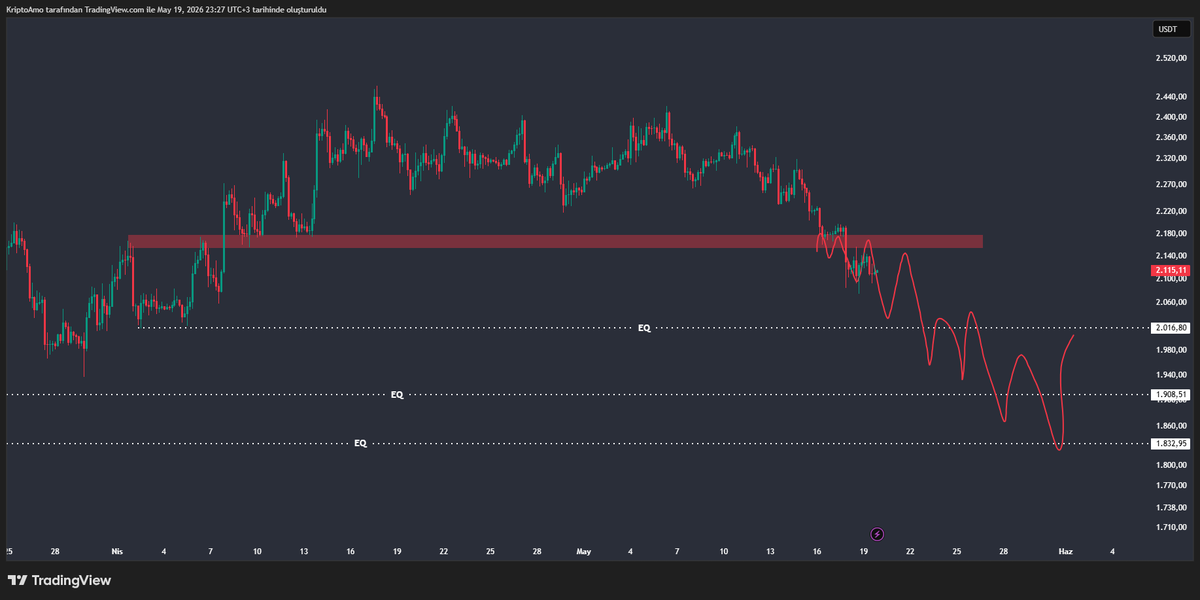Click the 1.980,00 price axis value
The height and width of the screenshot is (600, 1200).
[x=1170, y=349]
